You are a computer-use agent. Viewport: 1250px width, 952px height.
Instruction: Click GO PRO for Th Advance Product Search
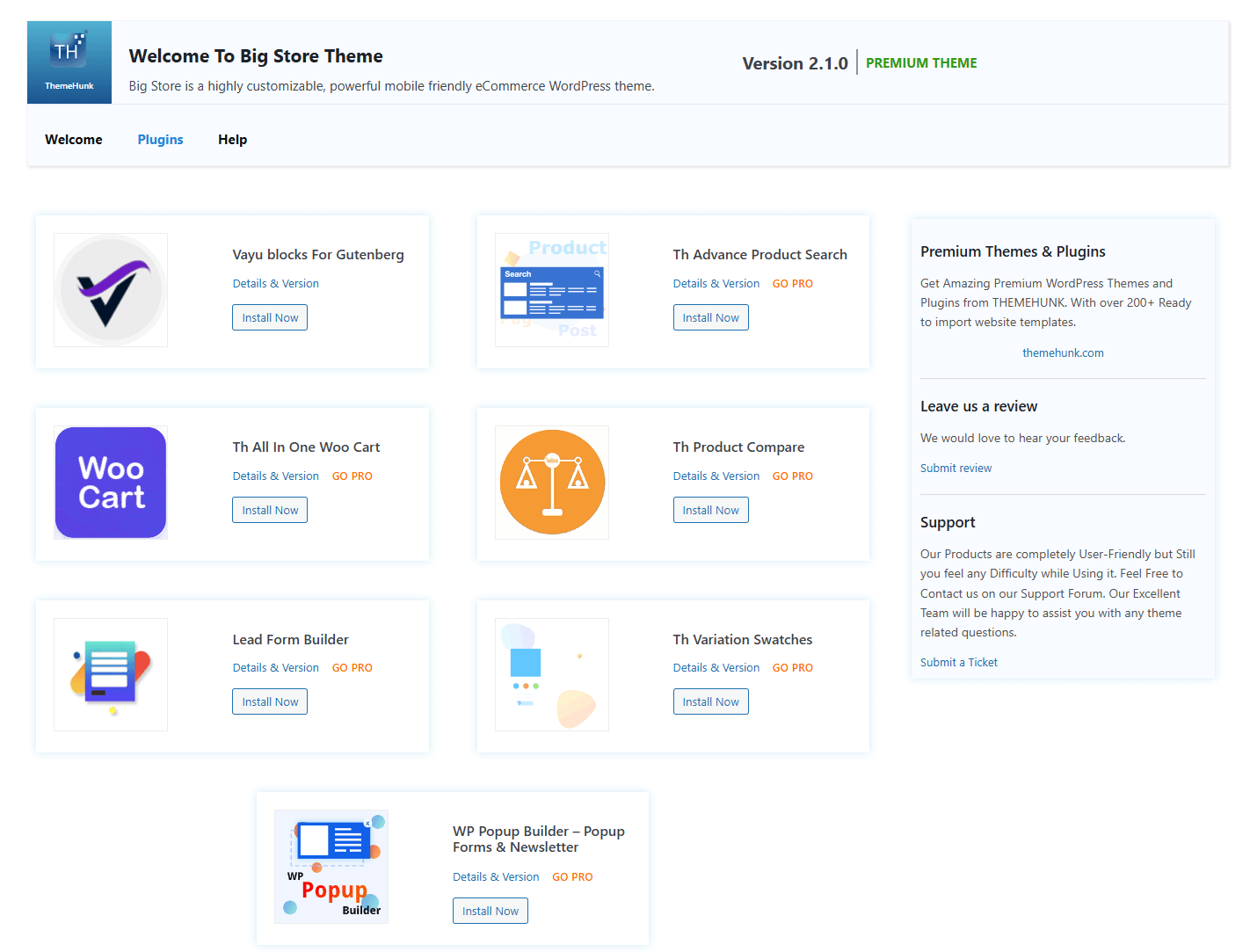[x=793, y=284]
